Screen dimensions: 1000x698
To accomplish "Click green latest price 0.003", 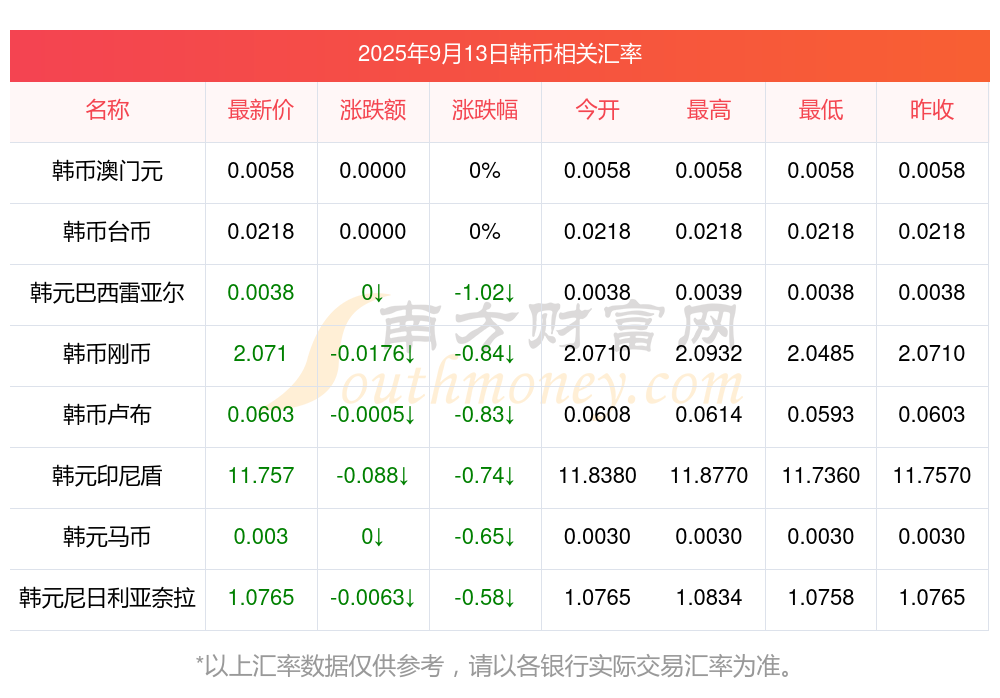I will 261,537.
